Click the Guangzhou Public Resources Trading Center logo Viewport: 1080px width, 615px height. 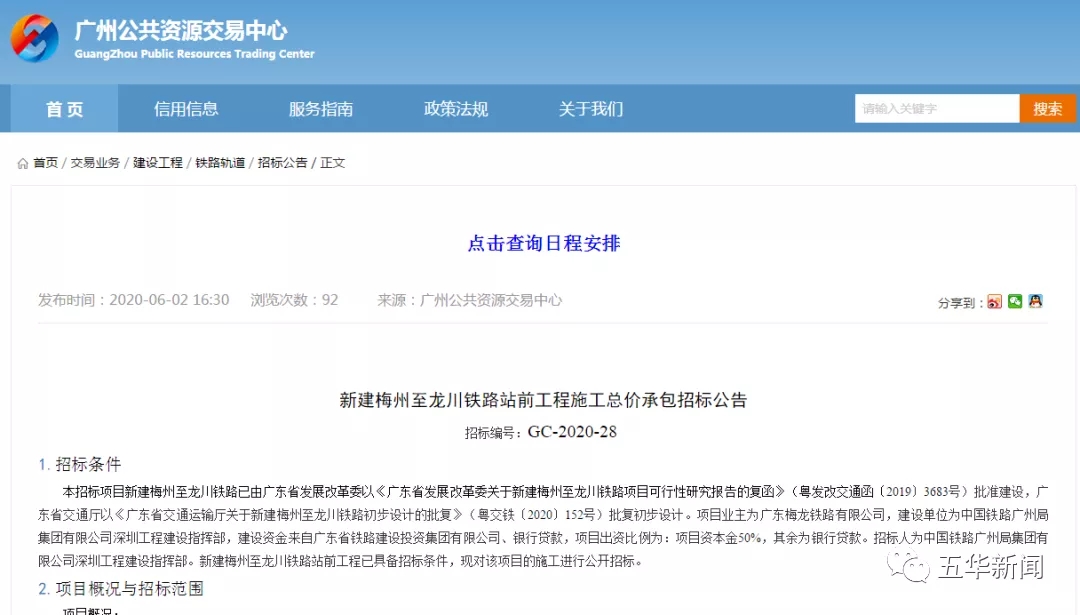[35, 39]
